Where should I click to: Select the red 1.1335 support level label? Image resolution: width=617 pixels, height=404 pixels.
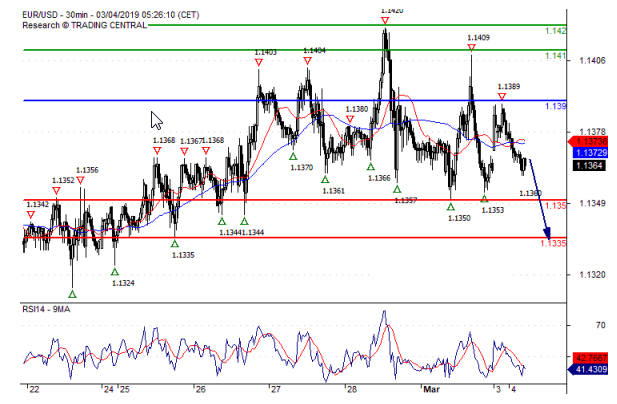(x=554, y=243)
